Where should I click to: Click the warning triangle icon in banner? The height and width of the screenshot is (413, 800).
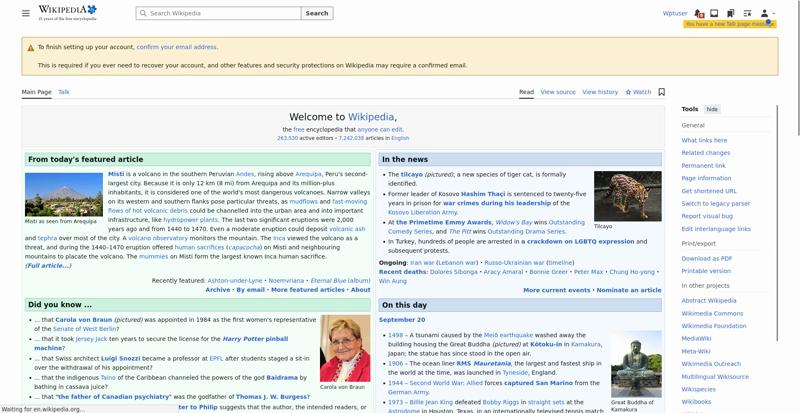pyautogui.click(x=31, y=47)
